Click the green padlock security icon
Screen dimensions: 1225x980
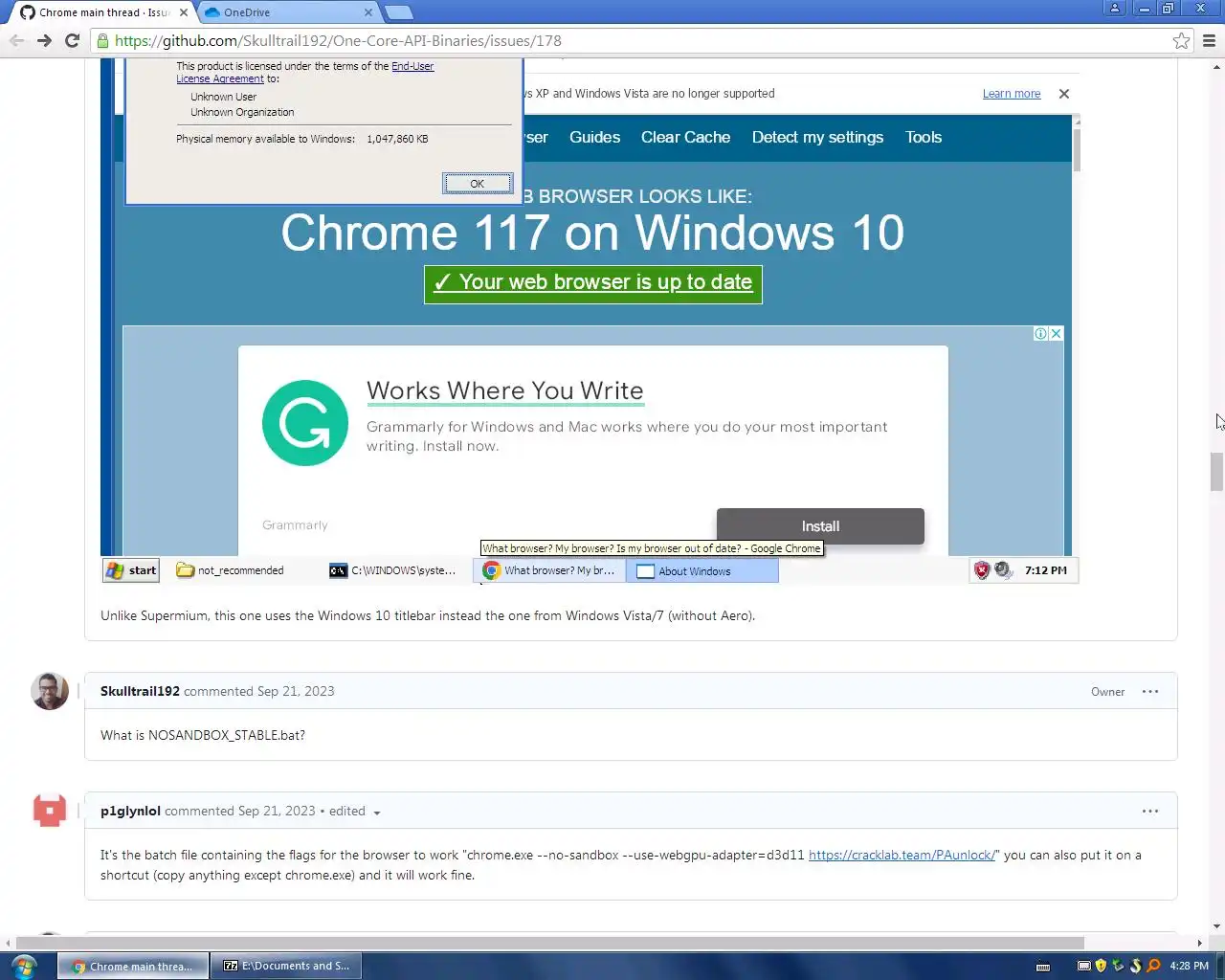tap(102, 40)
